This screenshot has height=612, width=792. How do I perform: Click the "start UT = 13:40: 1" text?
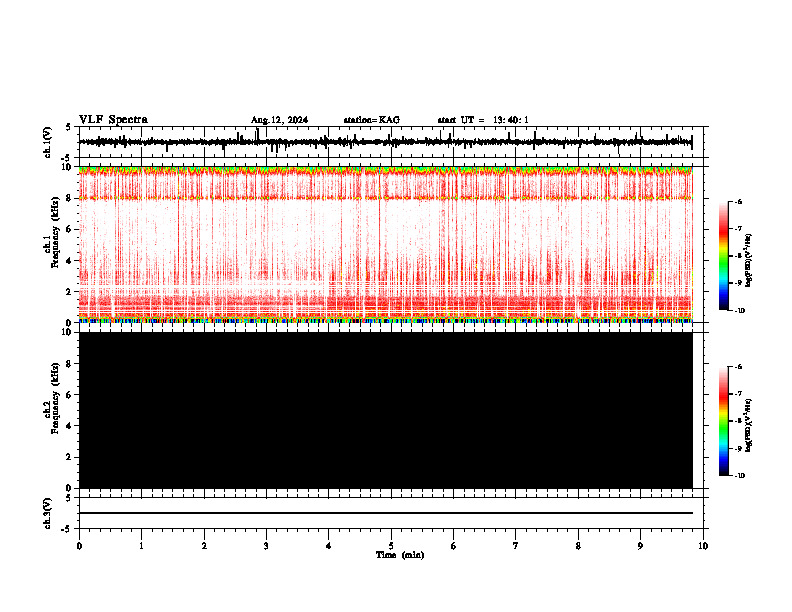pyautogui.click(x=483, y=120)
